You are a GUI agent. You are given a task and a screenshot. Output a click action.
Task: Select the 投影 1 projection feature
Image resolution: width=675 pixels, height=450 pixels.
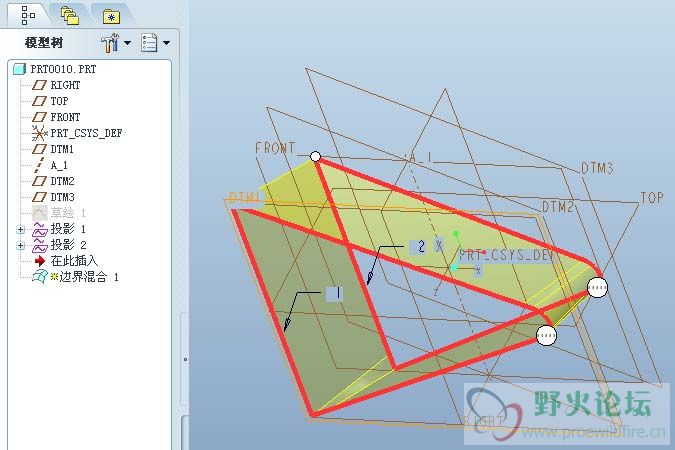68,229
